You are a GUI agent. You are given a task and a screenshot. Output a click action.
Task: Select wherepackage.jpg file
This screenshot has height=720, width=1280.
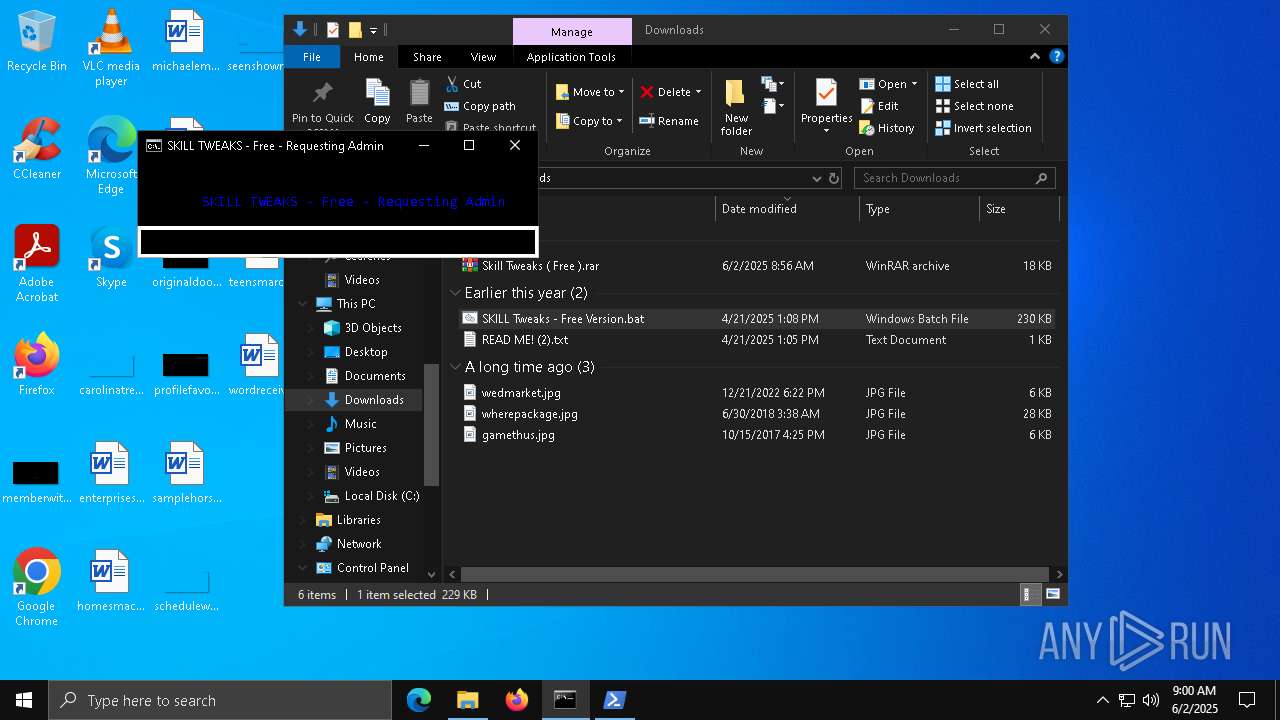click(x=757, y=414)
